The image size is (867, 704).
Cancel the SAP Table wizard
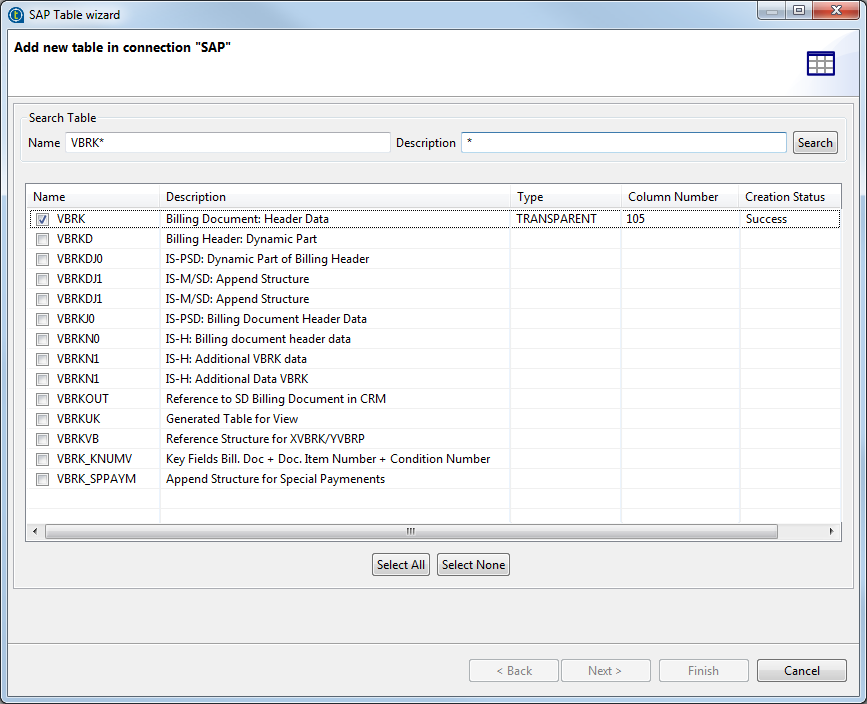click(x=801, y=671)
